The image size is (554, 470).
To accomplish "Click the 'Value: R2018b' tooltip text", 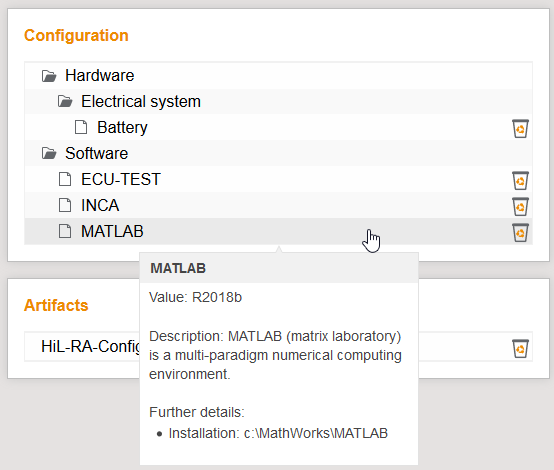I will [195, 297].
